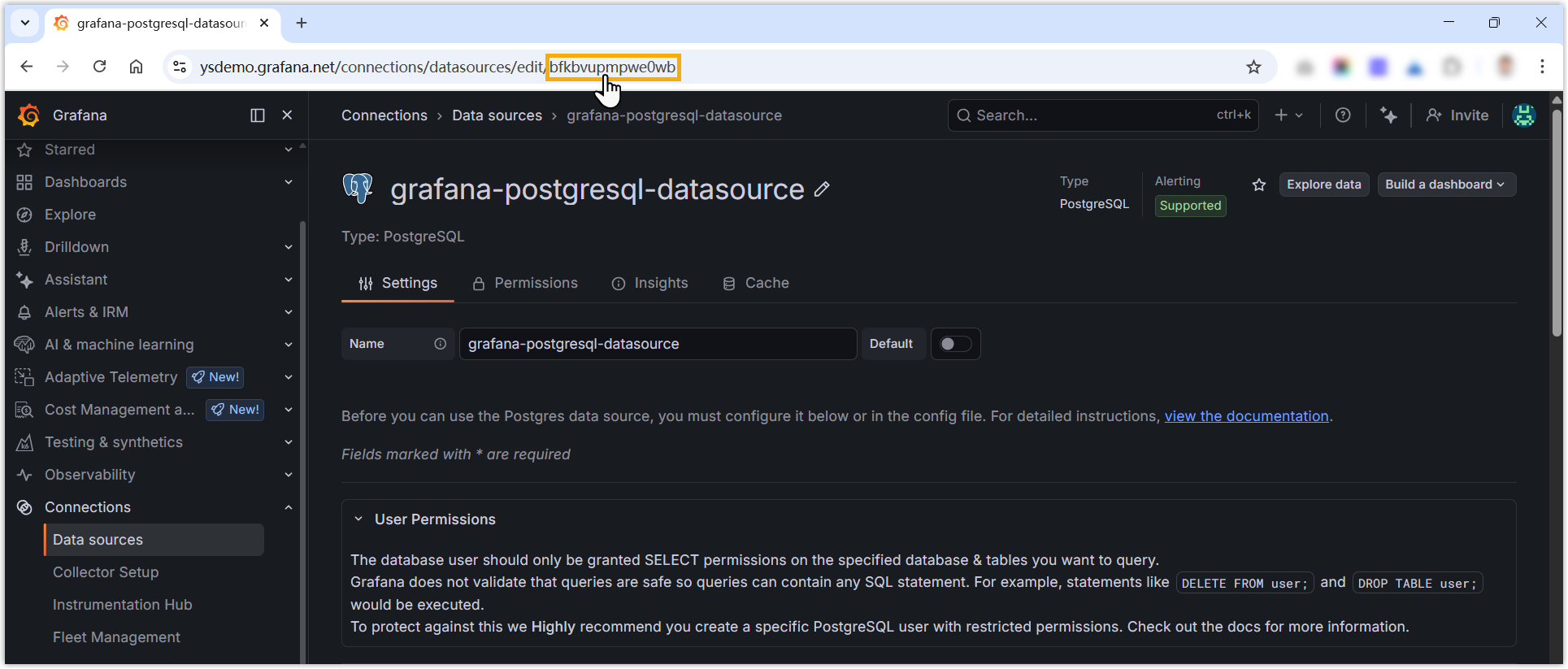Expand the Dashboards section chevron
The image size is (1568, 669).
coord(289,182)
